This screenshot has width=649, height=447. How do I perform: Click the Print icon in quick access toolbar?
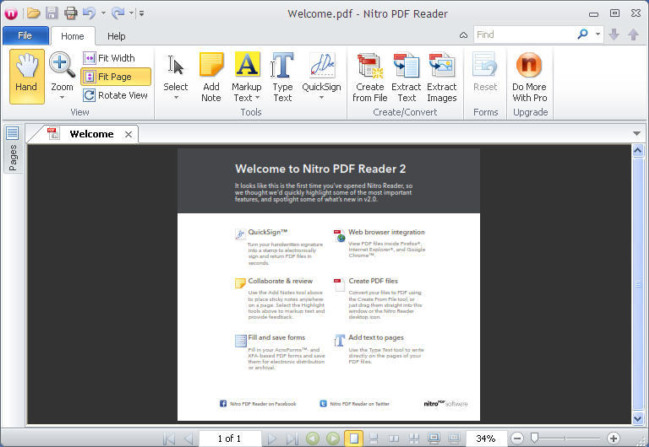(71, 13)
